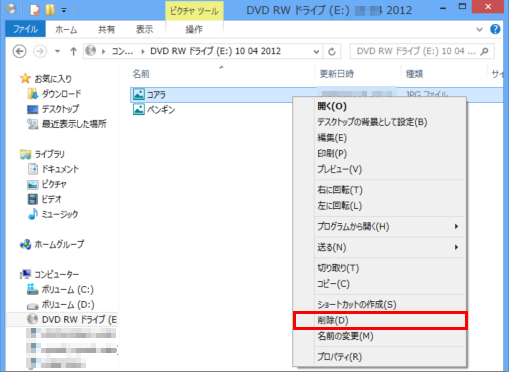Click the ライブラリ folder icon

click(x=25, y=154)
